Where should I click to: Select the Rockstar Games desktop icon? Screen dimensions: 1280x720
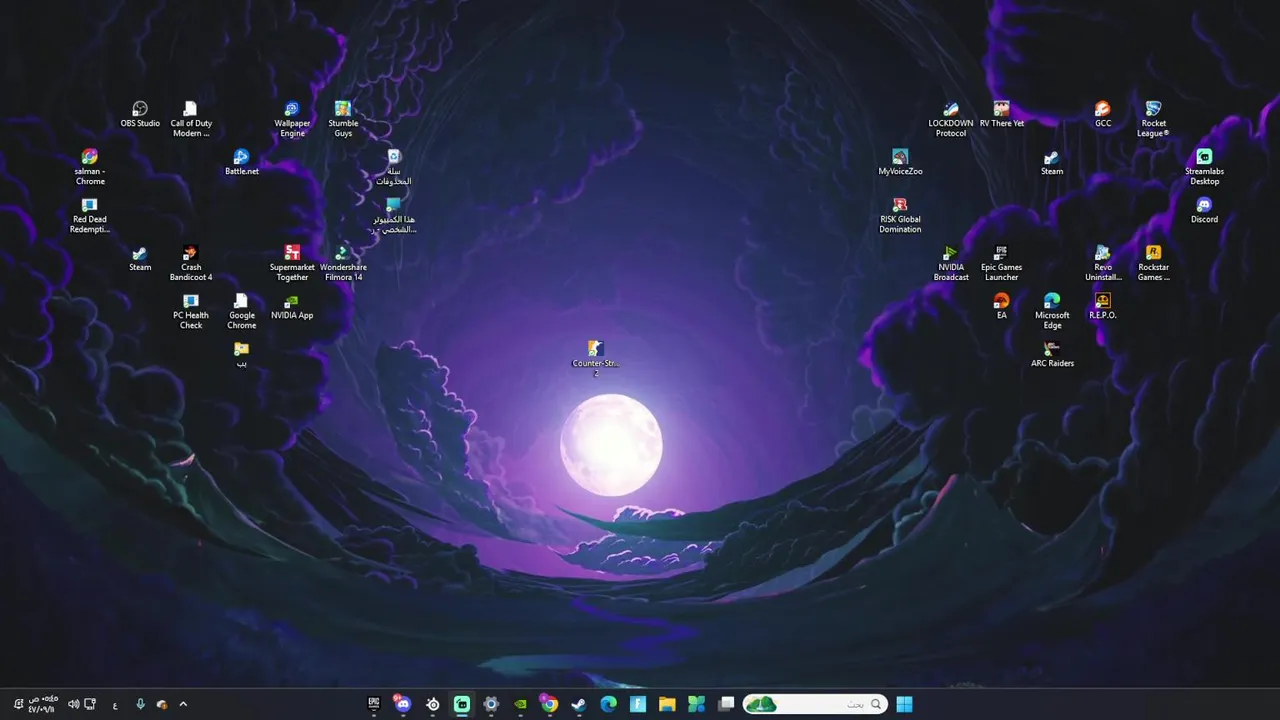tap(1153, 262)
